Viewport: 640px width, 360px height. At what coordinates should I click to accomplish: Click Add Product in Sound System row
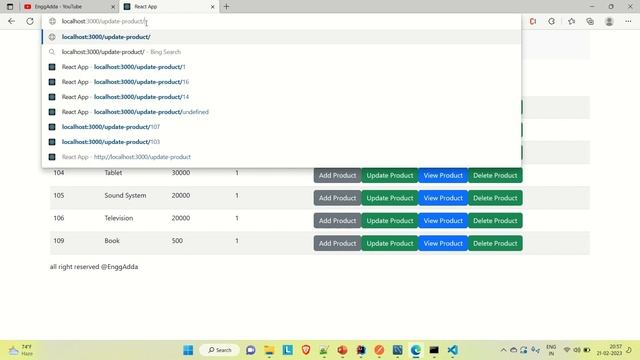[337, 198]
